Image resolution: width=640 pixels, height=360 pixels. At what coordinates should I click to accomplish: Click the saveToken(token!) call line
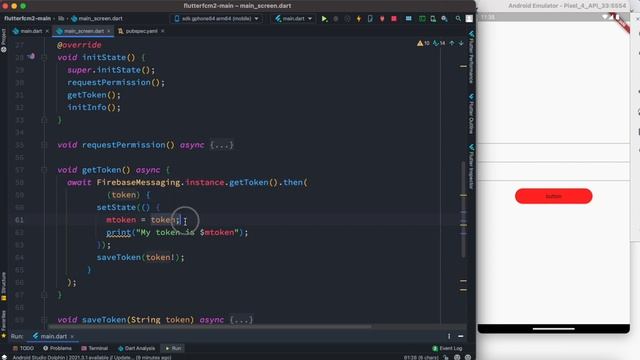[x=140, y=257]
